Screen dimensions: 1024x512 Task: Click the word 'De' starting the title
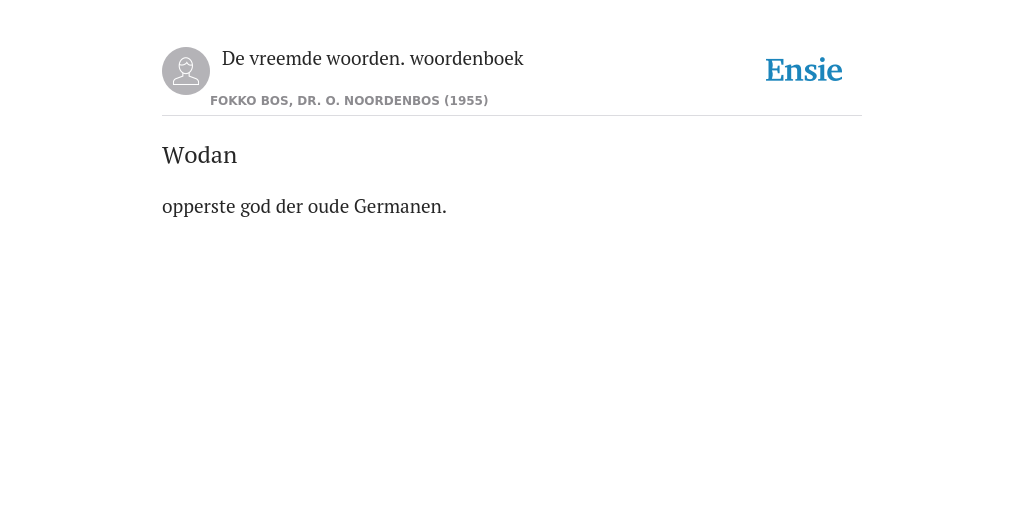[233, 58]
